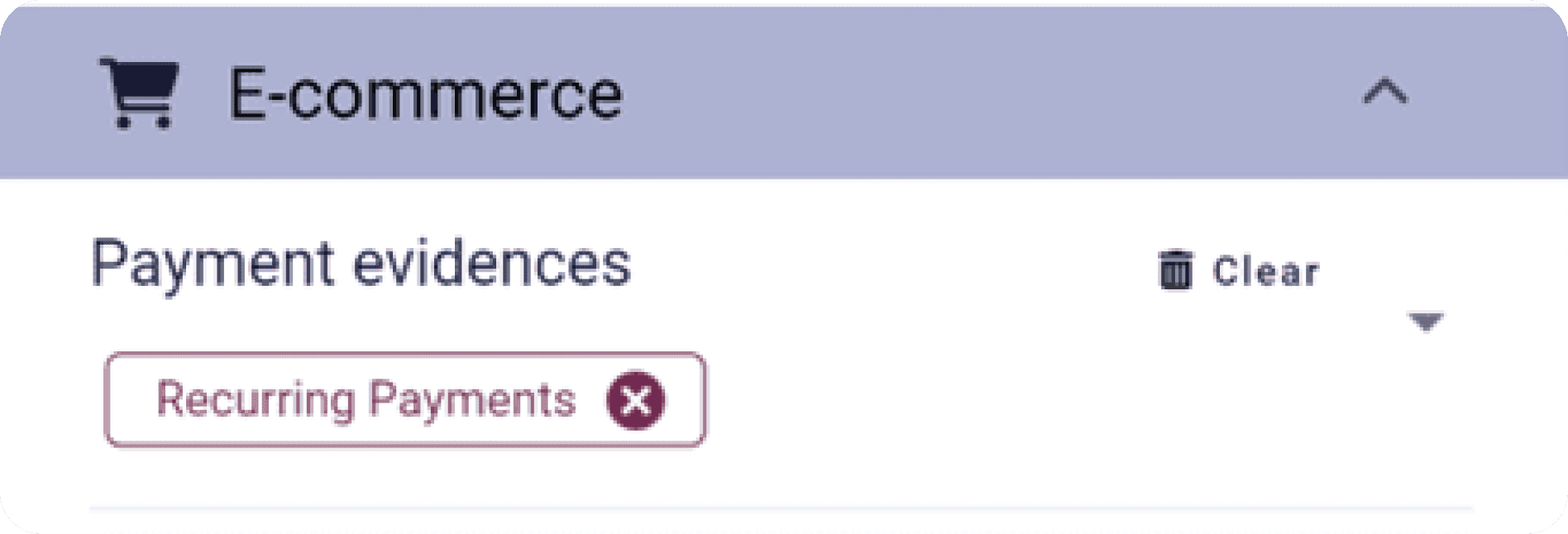1568x534 pixels.
Task: Click inside the Recurring Payments tag outline
Action: pos(405,400)
